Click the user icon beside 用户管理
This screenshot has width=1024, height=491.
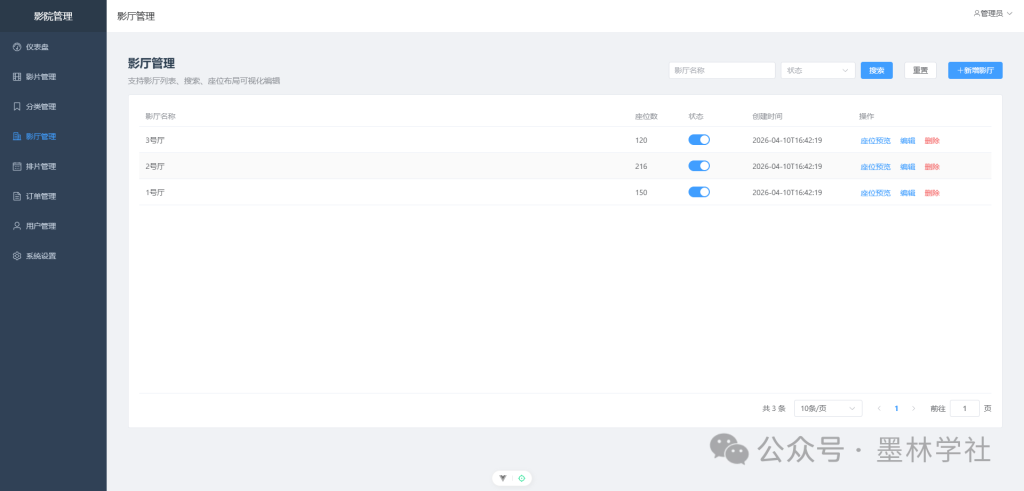(x=17, y=226)
